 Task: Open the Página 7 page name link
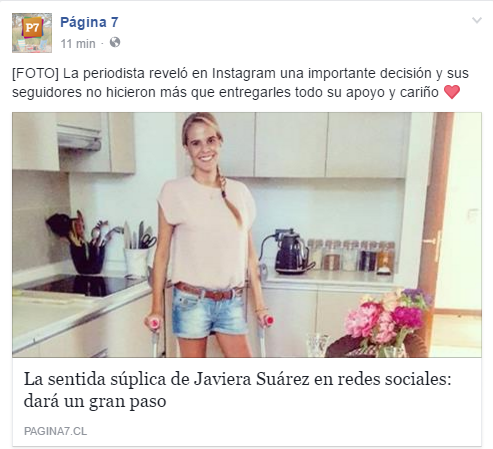(89, 22)
